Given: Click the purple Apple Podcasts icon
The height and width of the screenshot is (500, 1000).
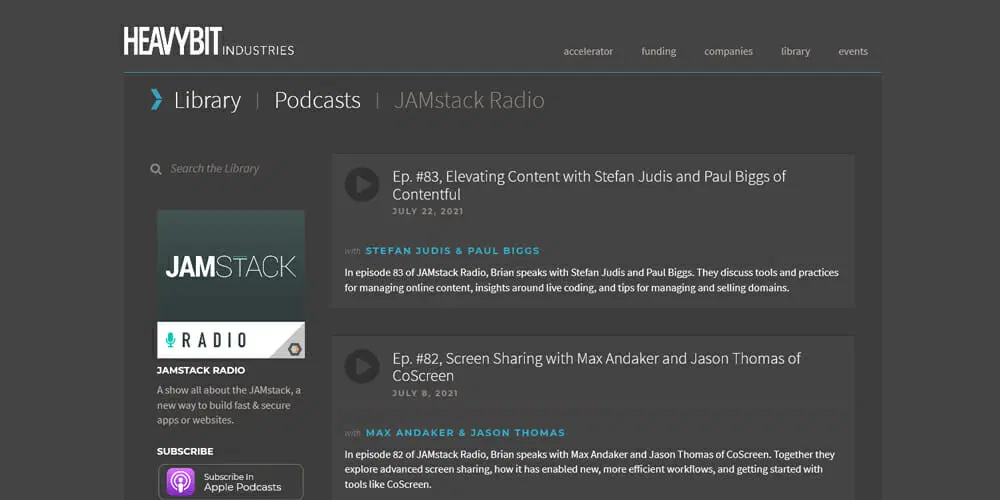Looking at the screenshot, I should pos(180,482).
